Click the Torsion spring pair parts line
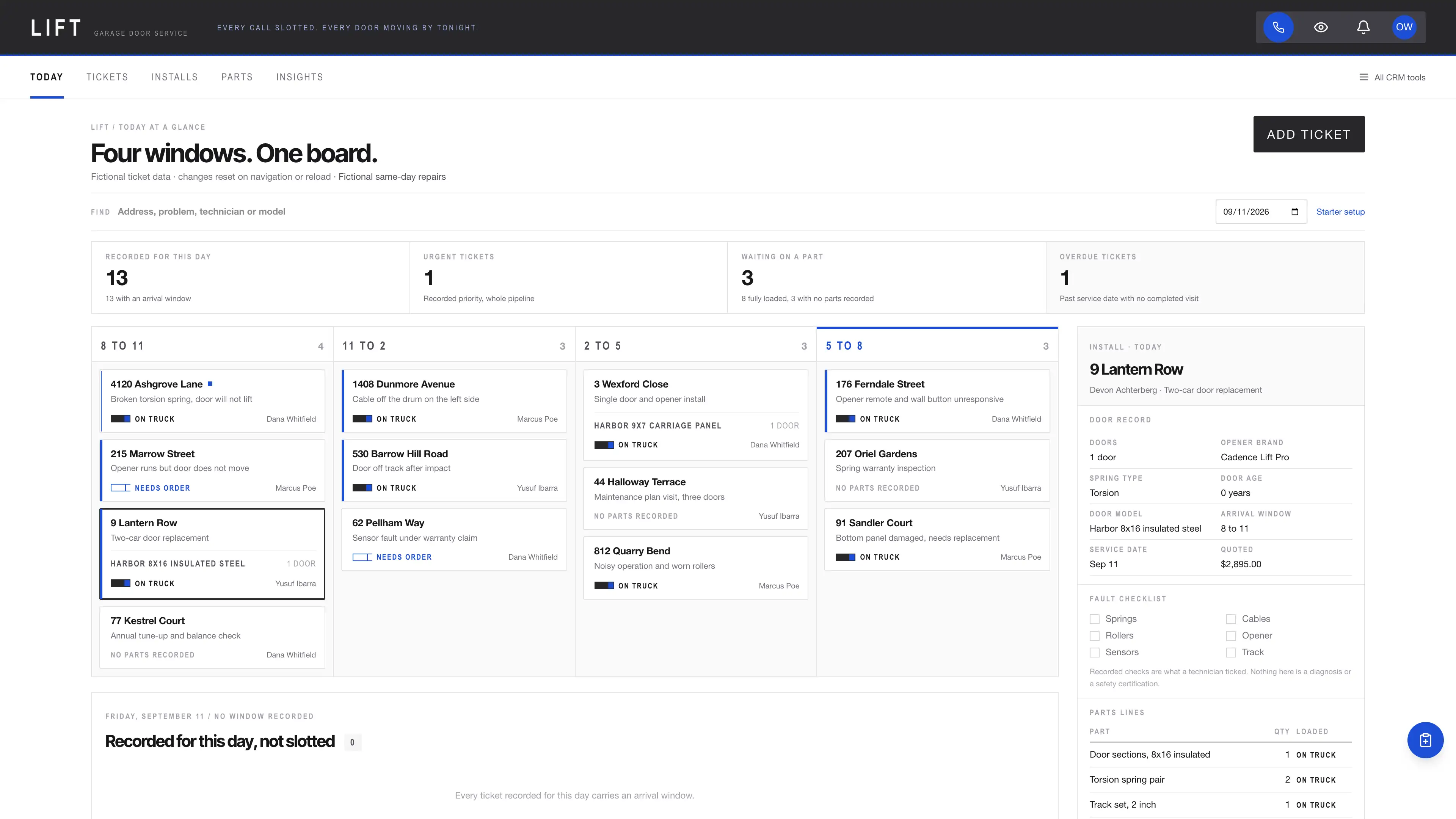This screenshot has height=819, width=1456. pyautogui.click(x=1220, y=780)
